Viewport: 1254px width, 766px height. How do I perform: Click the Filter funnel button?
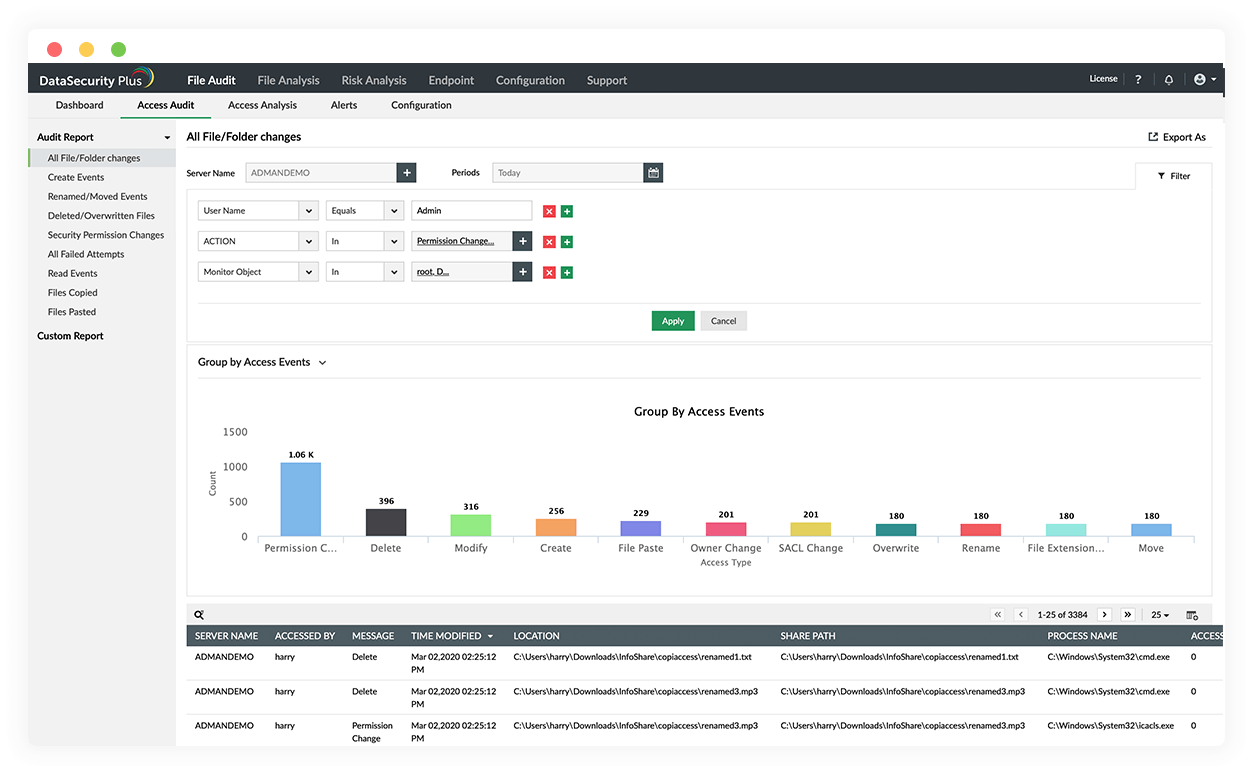tap(1174, 176)
